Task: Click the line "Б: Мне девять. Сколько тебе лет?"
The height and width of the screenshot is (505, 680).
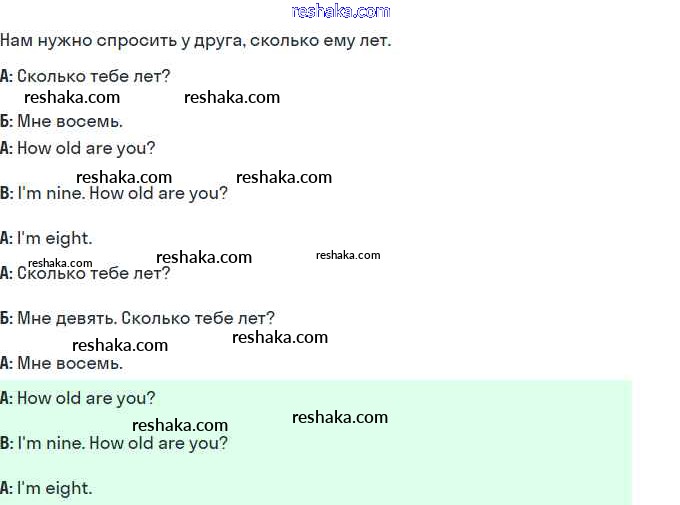Action: tap(138, 318)
